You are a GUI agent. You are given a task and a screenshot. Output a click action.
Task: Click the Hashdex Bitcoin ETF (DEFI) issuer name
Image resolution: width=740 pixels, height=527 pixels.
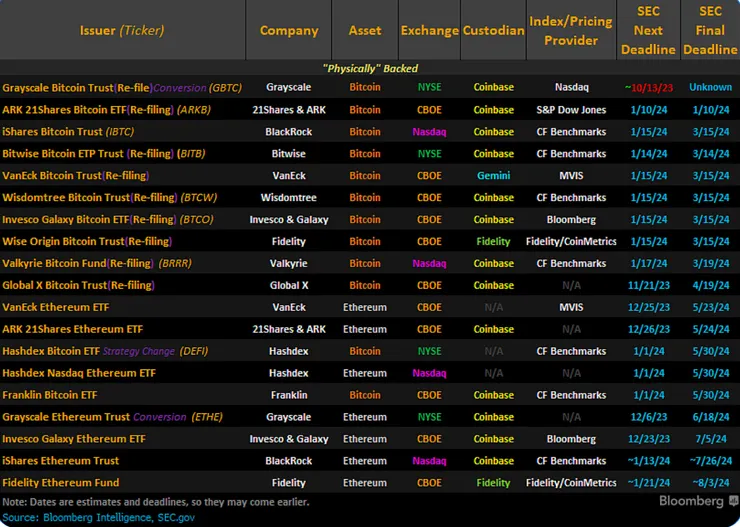(x=103, y=351)
